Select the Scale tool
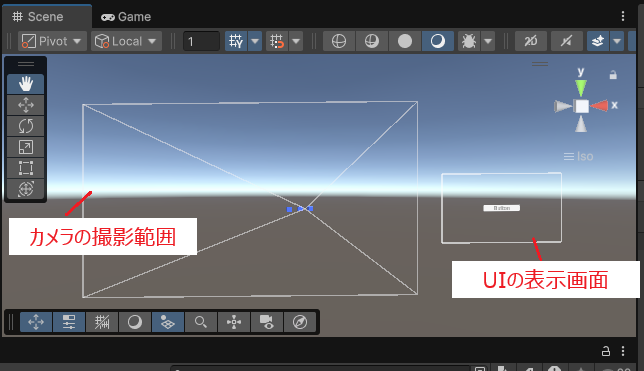Screen dimensions: 644x371 (25, 147)
